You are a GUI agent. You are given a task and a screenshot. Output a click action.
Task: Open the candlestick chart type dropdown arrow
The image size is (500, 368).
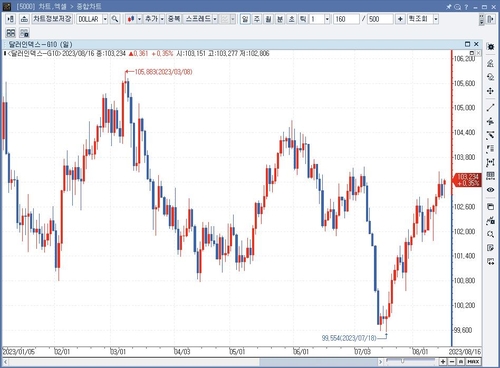coord(139,19)
